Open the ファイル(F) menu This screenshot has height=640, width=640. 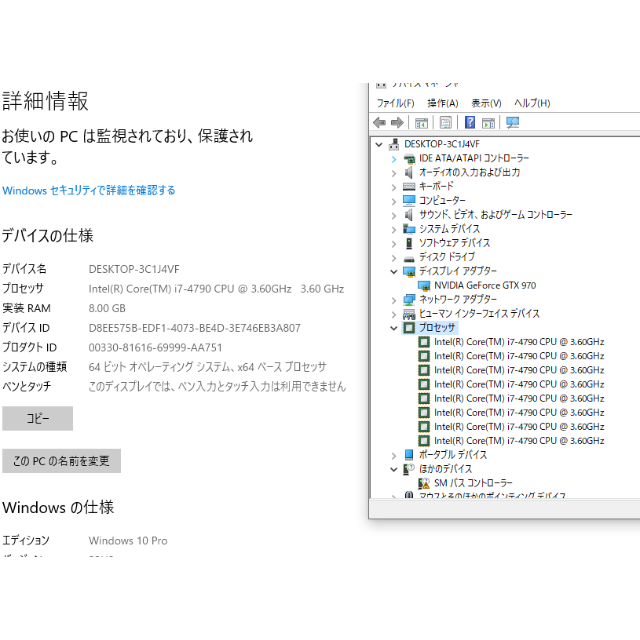pos(395,103)
